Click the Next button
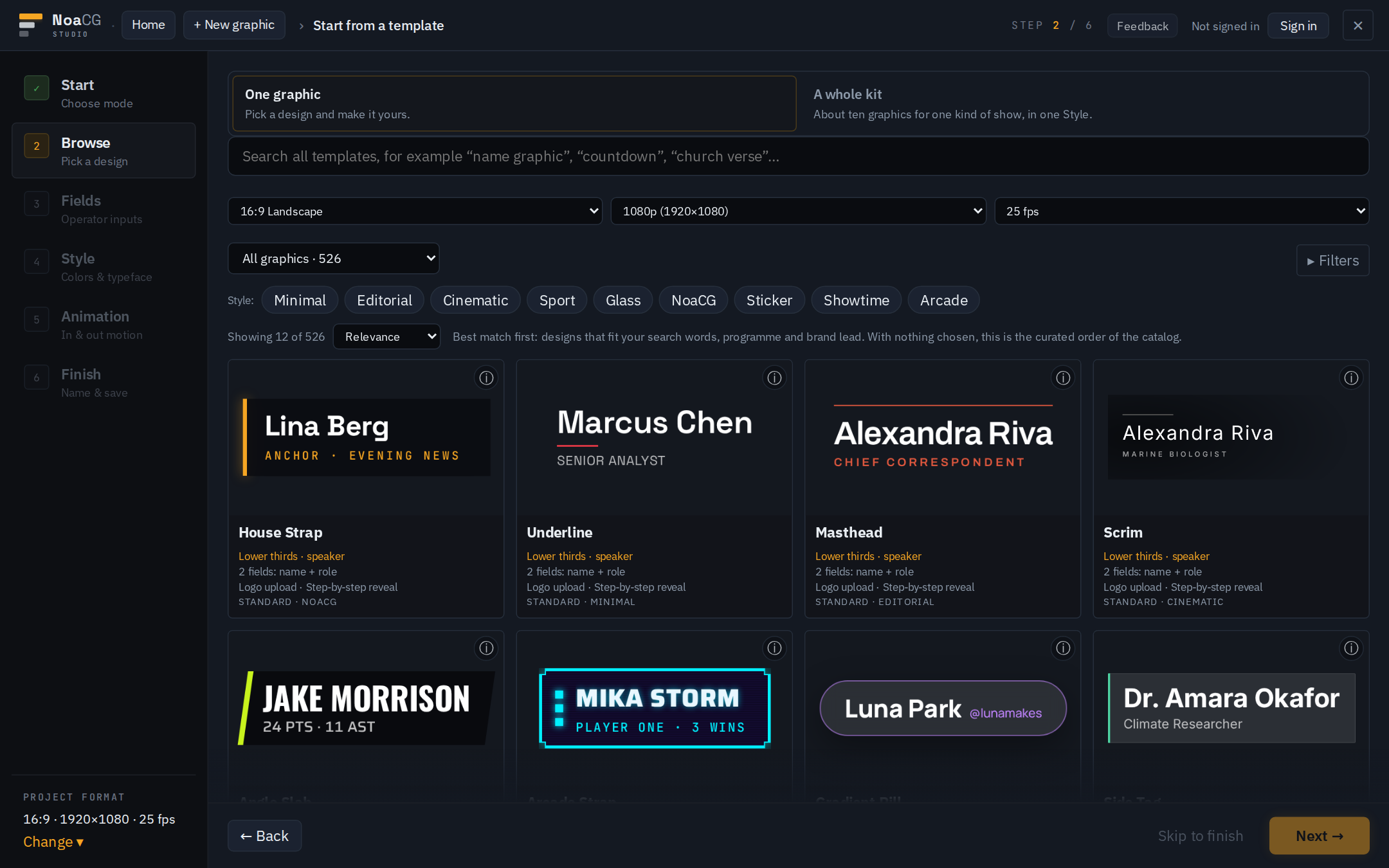 [1319, 836]
